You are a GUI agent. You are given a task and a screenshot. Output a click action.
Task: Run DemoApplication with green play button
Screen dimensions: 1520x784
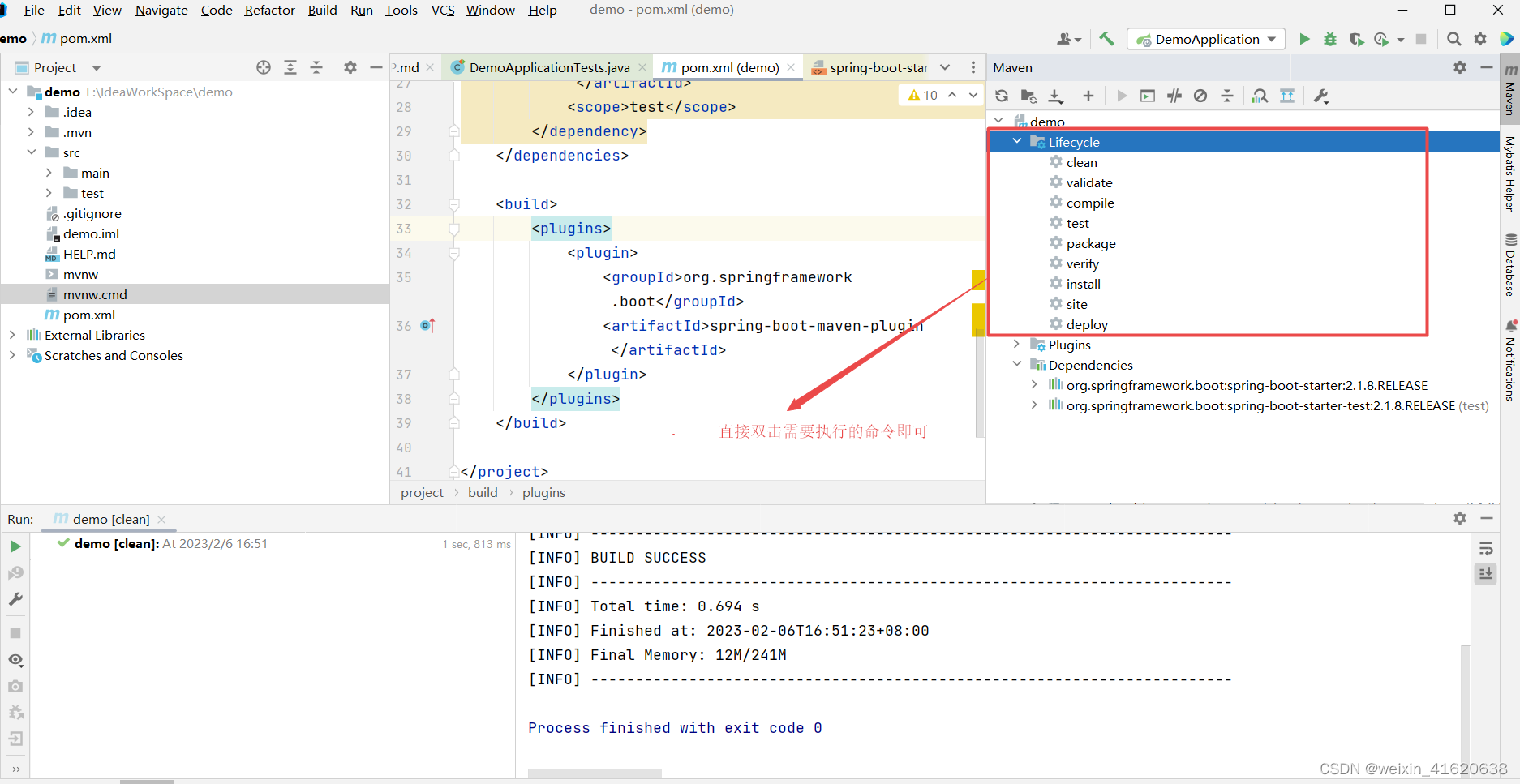[1304, 39]
